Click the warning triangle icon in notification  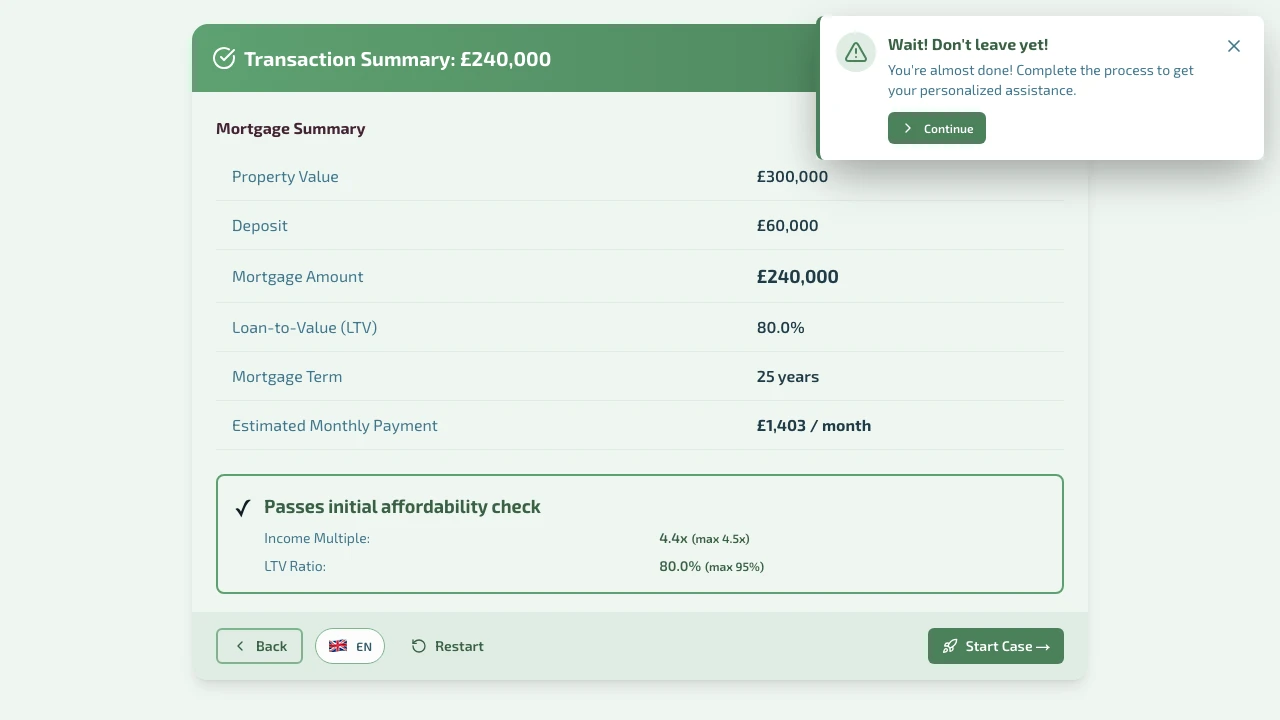point(856,53)
